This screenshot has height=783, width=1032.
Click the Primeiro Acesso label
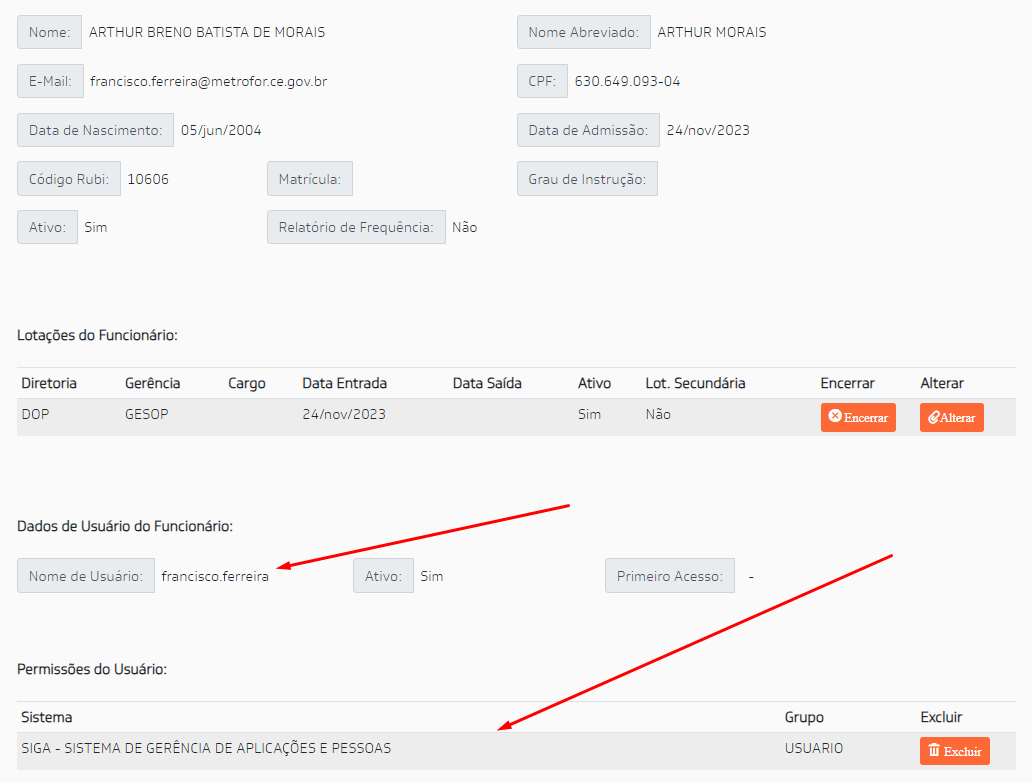click(669, 576)
